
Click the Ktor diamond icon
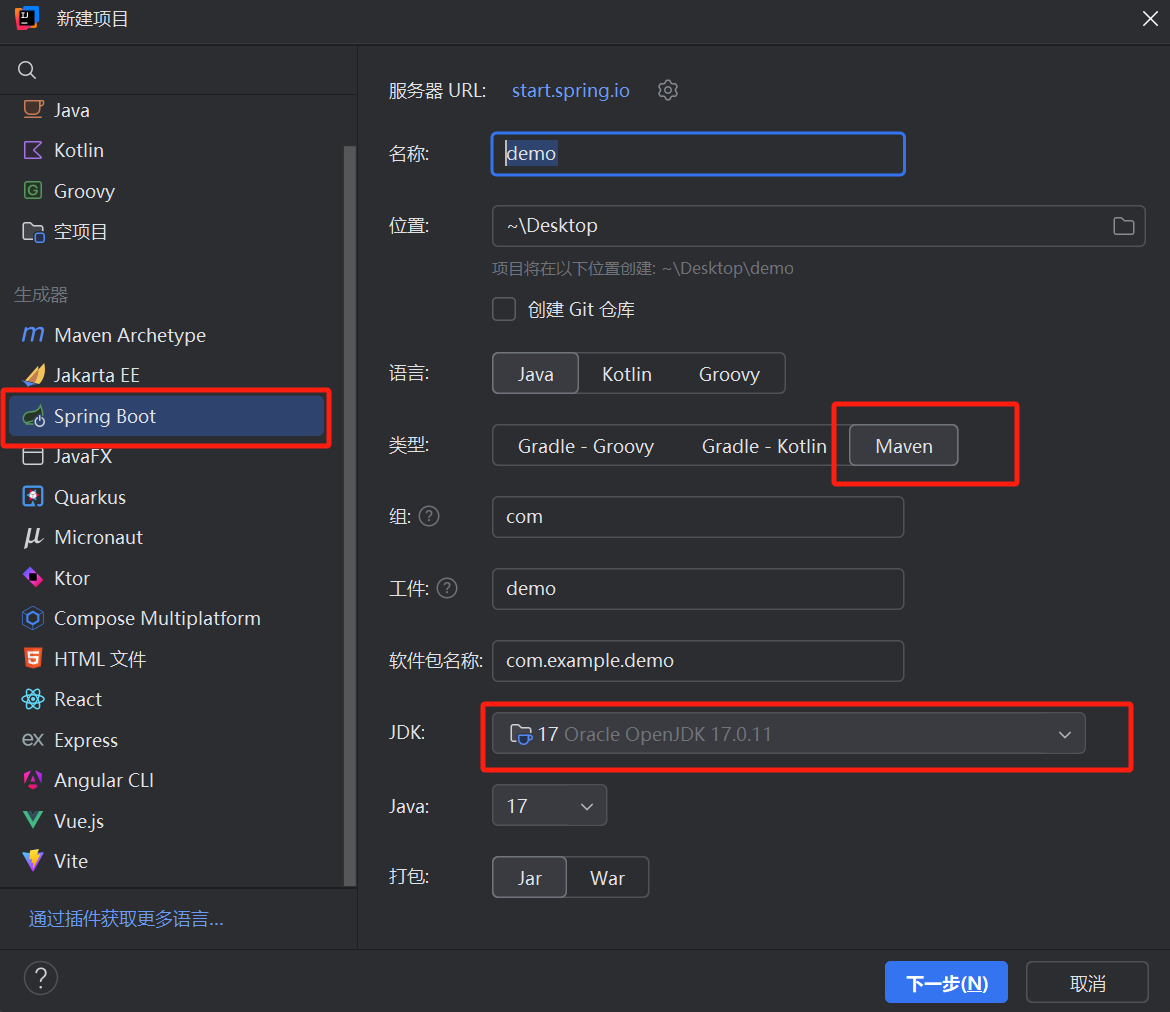[33, 578]
